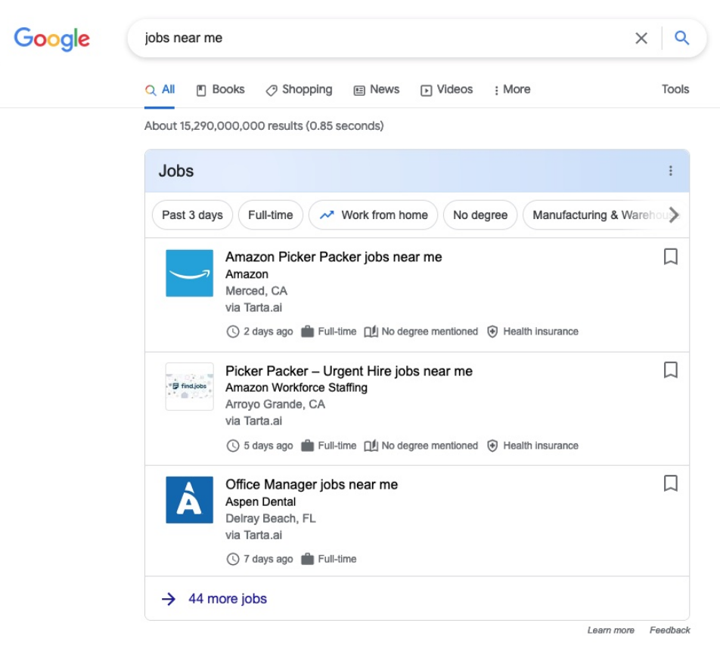Click '5 days ago' posting time
The image size is (720, 651).
[260, 446]
